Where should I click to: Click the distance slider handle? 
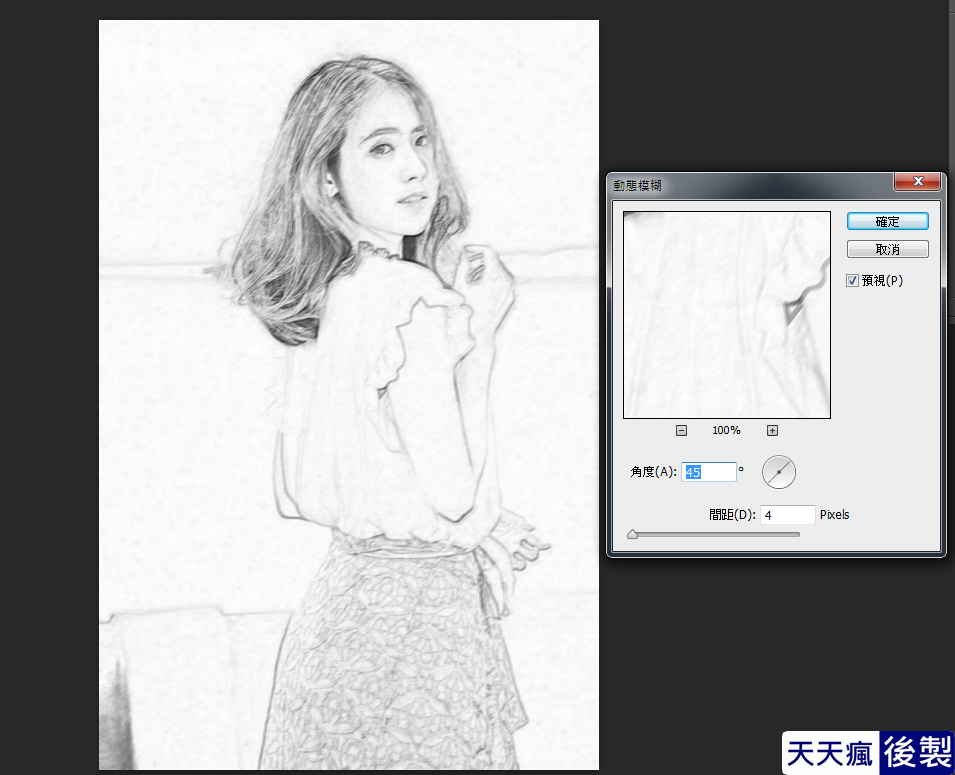[x=632, y=534]
